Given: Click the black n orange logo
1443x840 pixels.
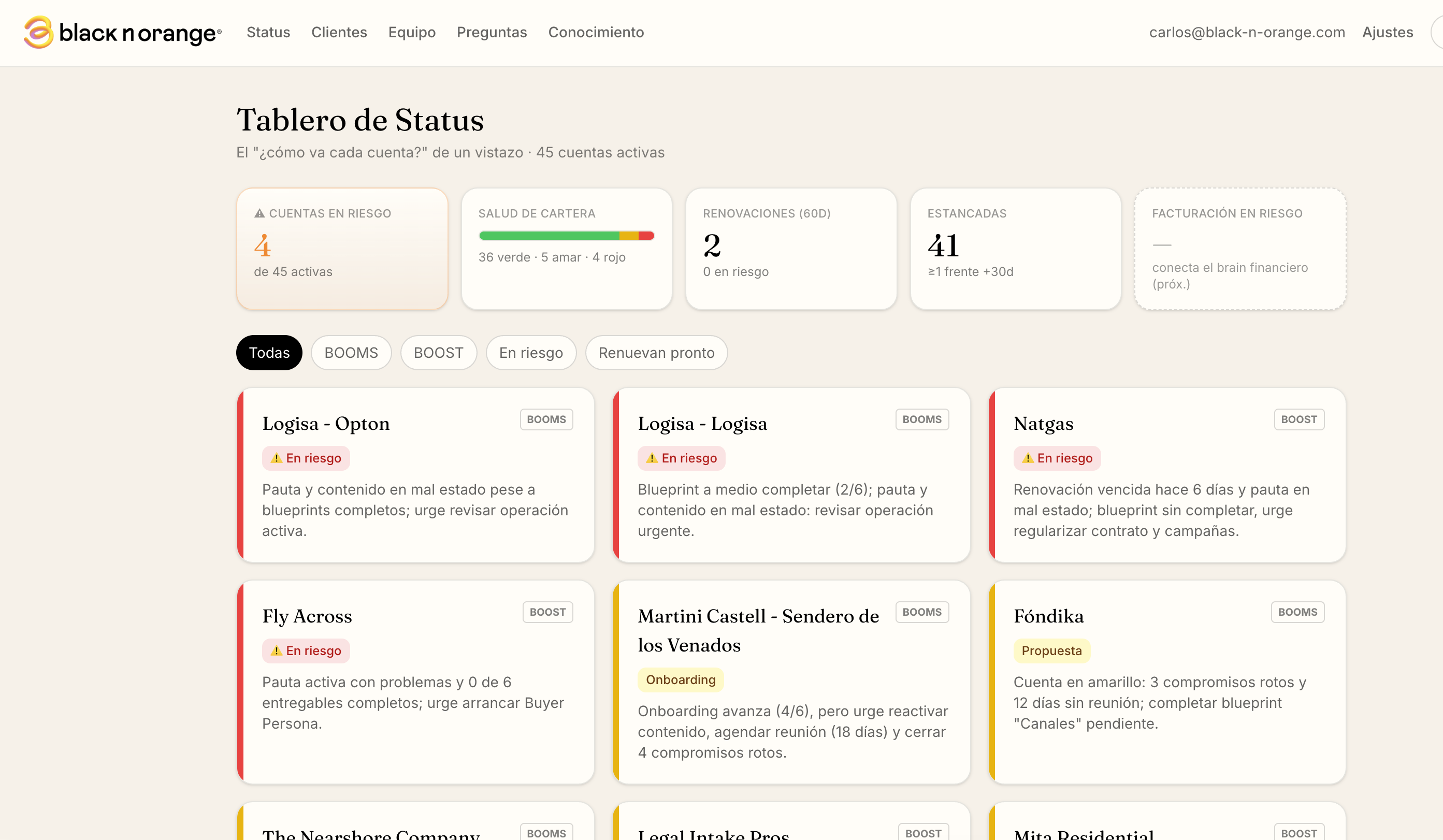Looking at the screenshot, I should pos(122,33).
